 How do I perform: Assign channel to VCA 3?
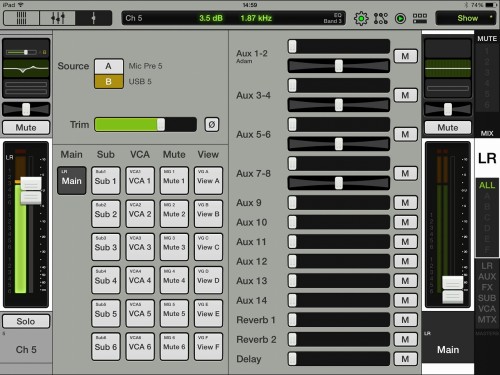point(140,247)
